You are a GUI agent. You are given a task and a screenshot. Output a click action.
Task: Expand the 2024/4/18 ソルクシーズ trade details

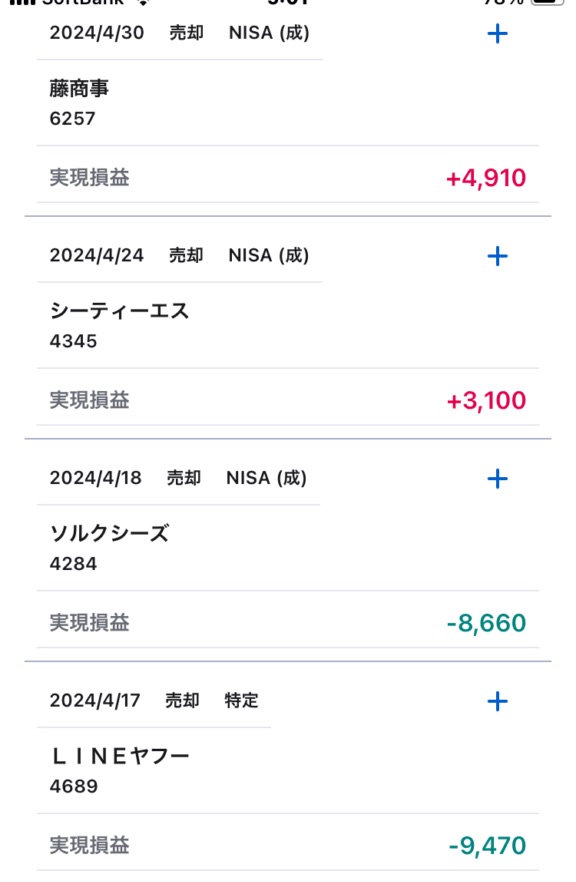coord(497,479)
